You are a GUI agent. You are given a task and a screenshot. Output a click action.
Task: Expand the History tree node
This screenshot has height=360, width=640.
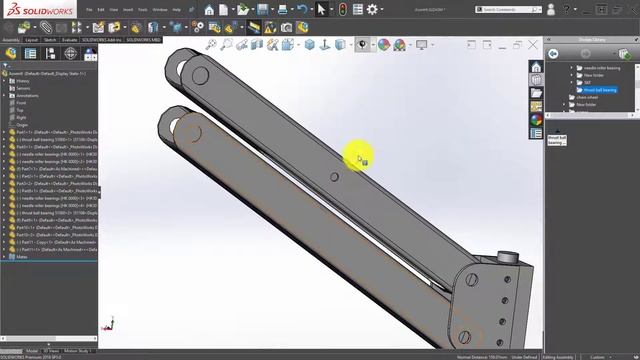(4, 81)
